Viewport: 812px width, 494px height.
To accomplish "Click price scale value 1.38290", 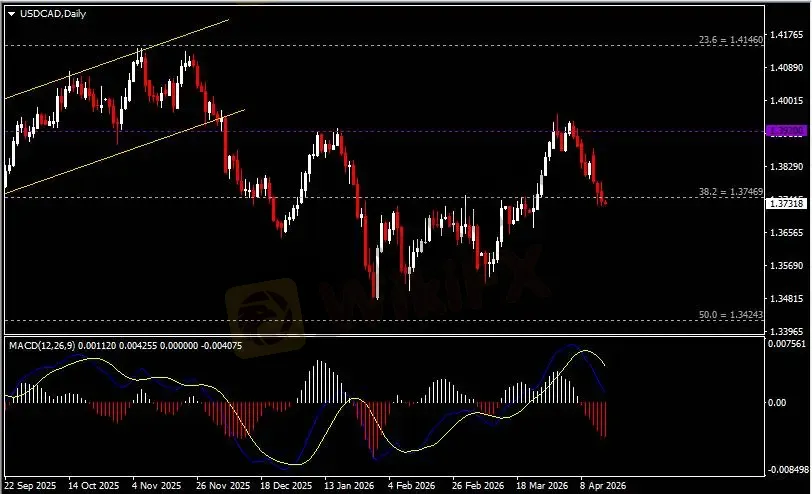I will (x=787, y=166).
